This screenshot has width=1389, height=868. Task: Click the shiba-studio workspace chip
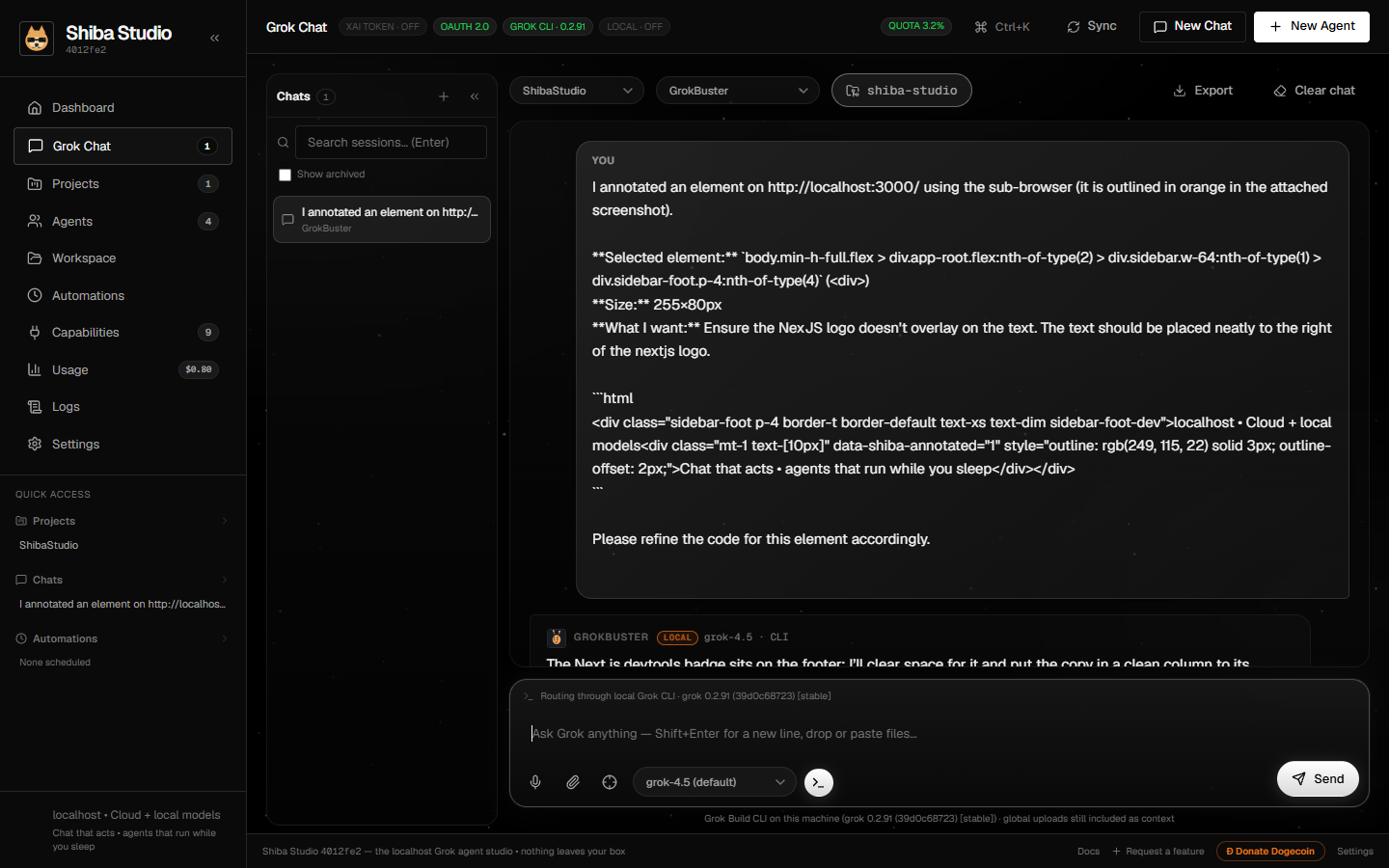(x=902, y=91)
